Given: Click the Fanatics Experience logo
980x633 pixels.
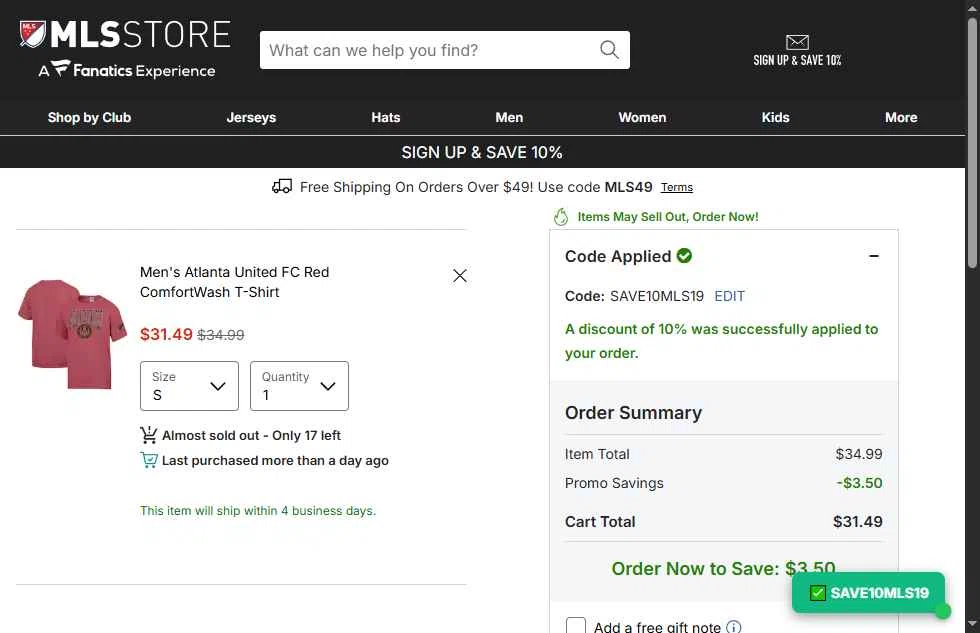Looking at the screenshot, I should [x=127, y=70].
